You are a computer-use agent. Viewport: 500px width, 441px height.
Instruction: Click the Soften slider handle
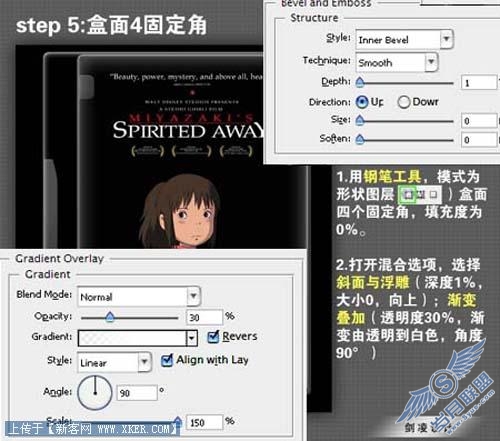coord(360,139)
